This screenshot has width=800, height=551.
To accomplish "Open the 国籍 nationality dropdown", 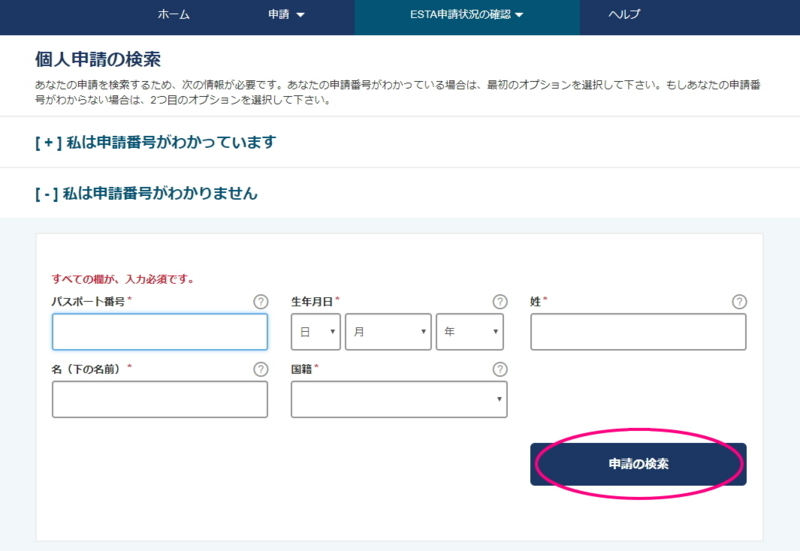I will (399, 399).
